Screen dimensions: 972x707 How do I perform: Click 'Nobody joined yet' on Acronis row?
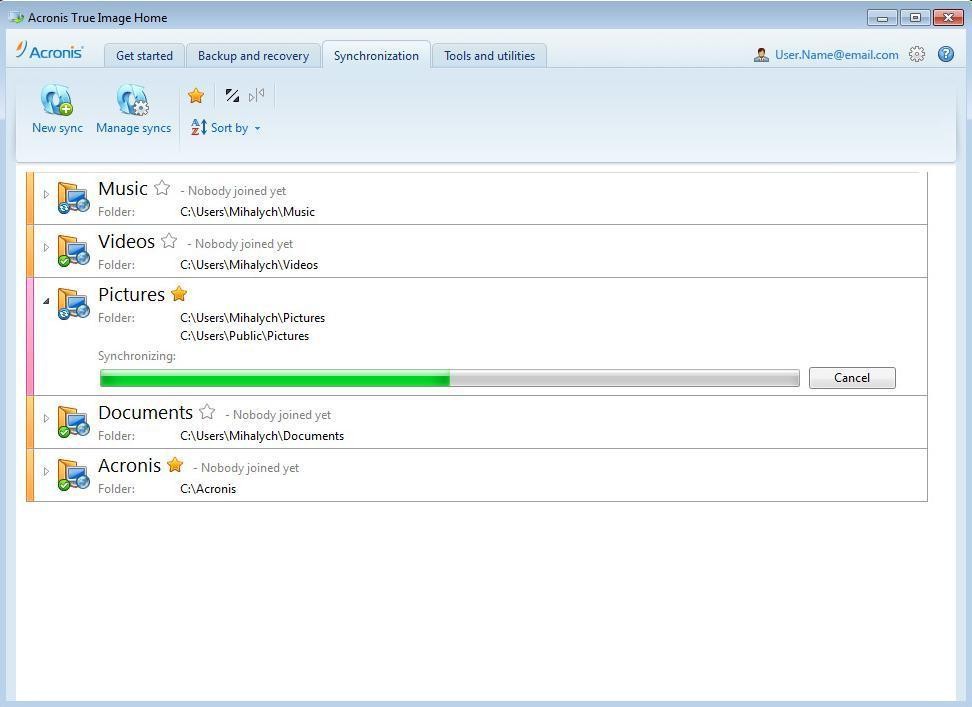[x=250, y=468]
